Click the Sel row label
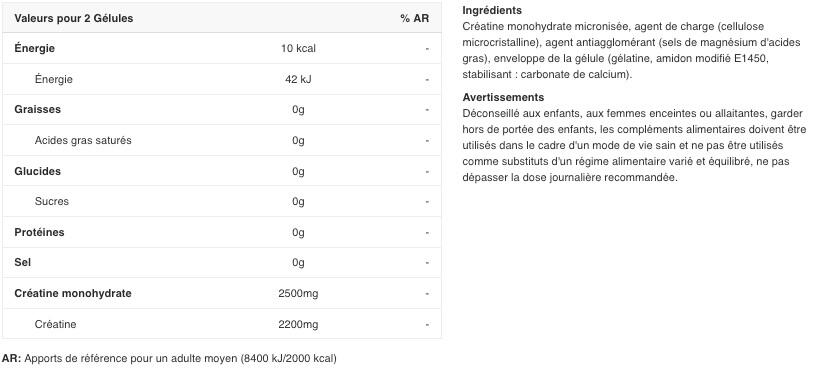Image resolution: width=813 pixels, height=374 pixels. coord(23,262)
